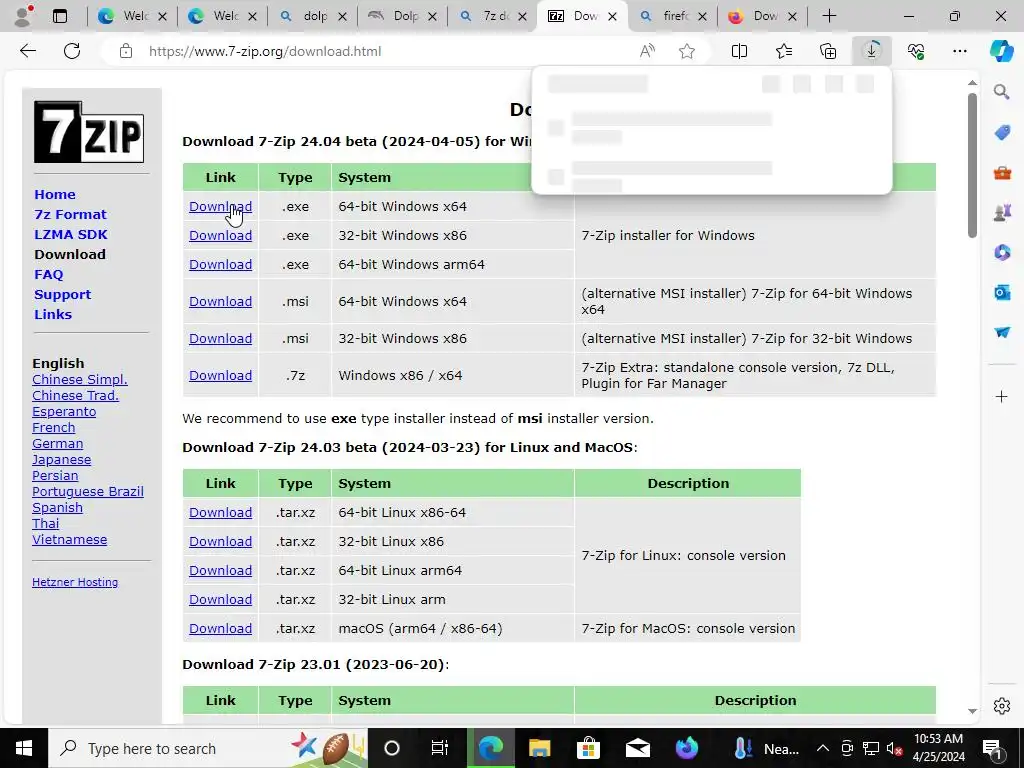This screenshot has width=1024, height=768.
Task: Download 64-bit Linux x86-64 tar.xz
Action: point(220,513)
